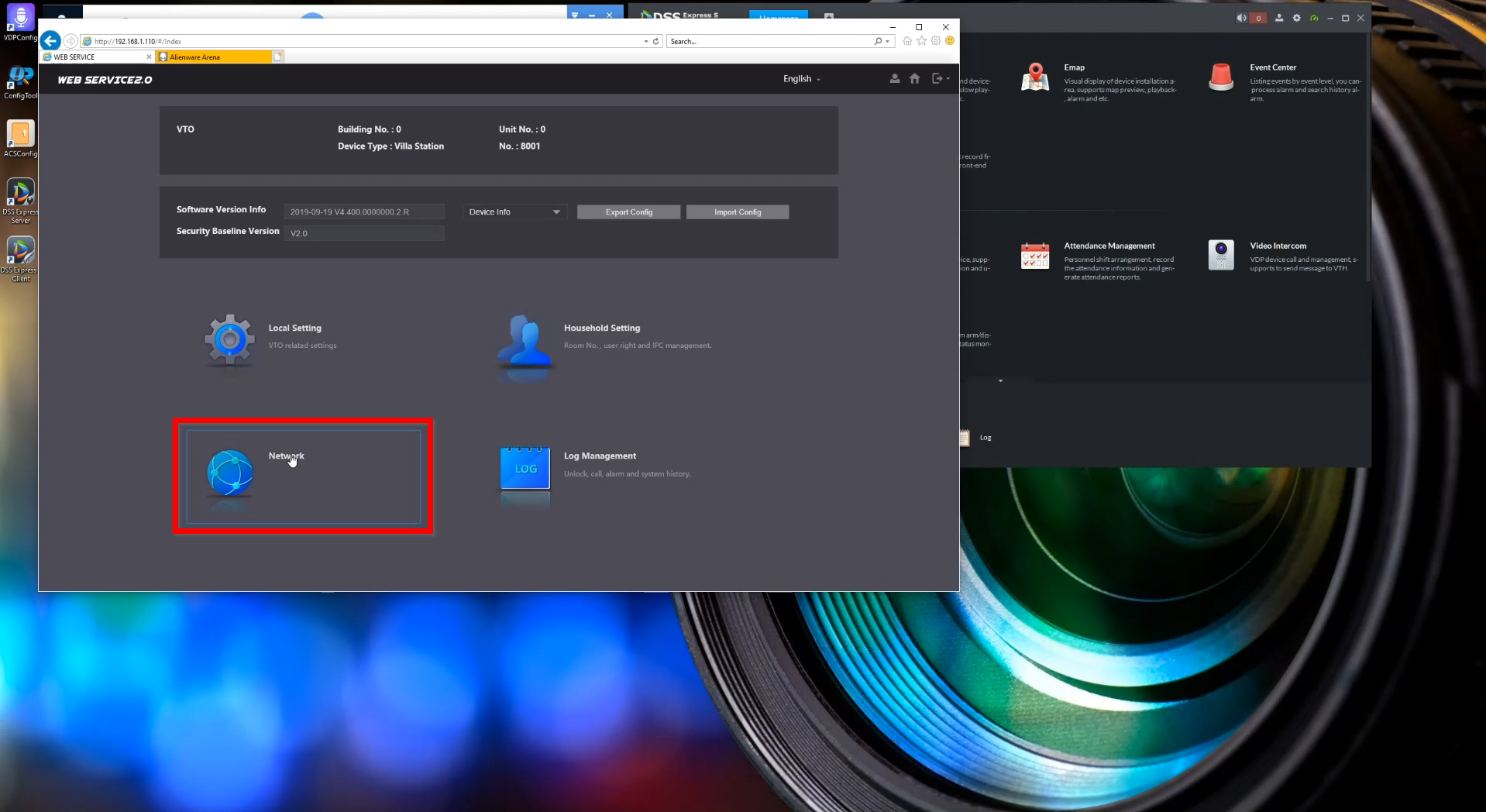Image resolution: width=1486 pixels, height=812 pixels.
Task: Click the 'No. : 8001' text
Action: tap(520, 146)
